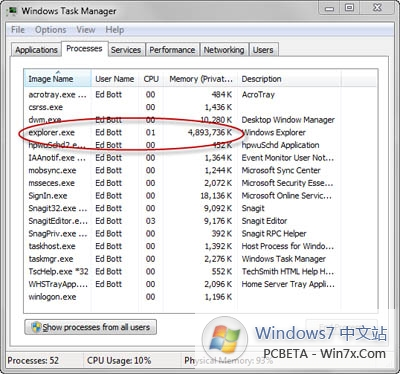Switch to the Services tab
The width and height of the screenshot is (400, 374).
pos(126,50)
